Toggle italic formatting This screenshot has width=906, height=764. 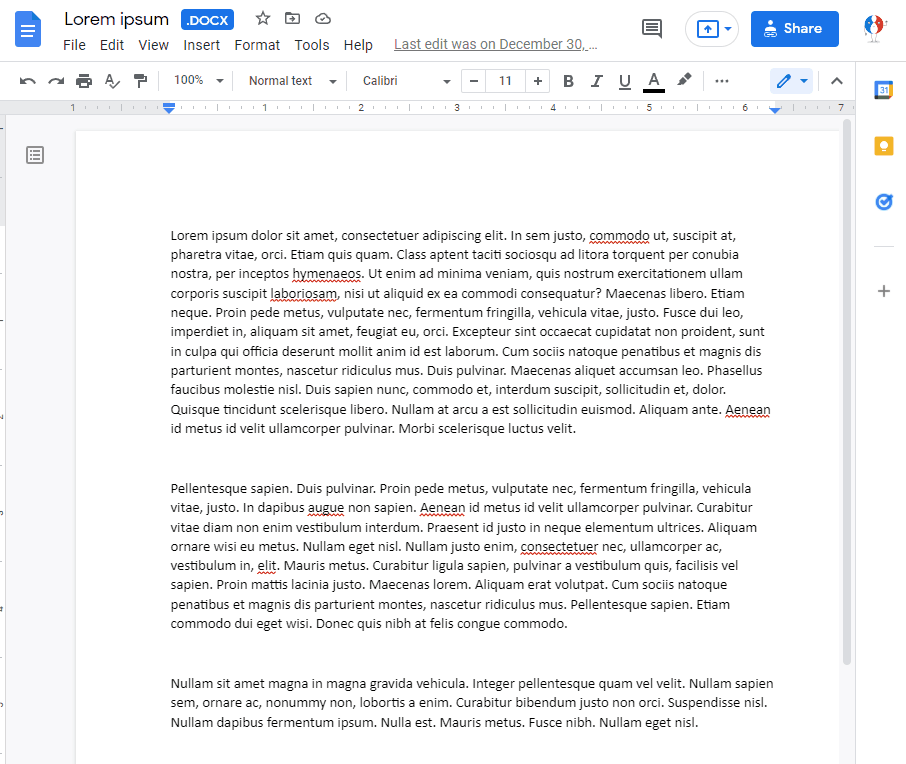click(x=597, y=81)
